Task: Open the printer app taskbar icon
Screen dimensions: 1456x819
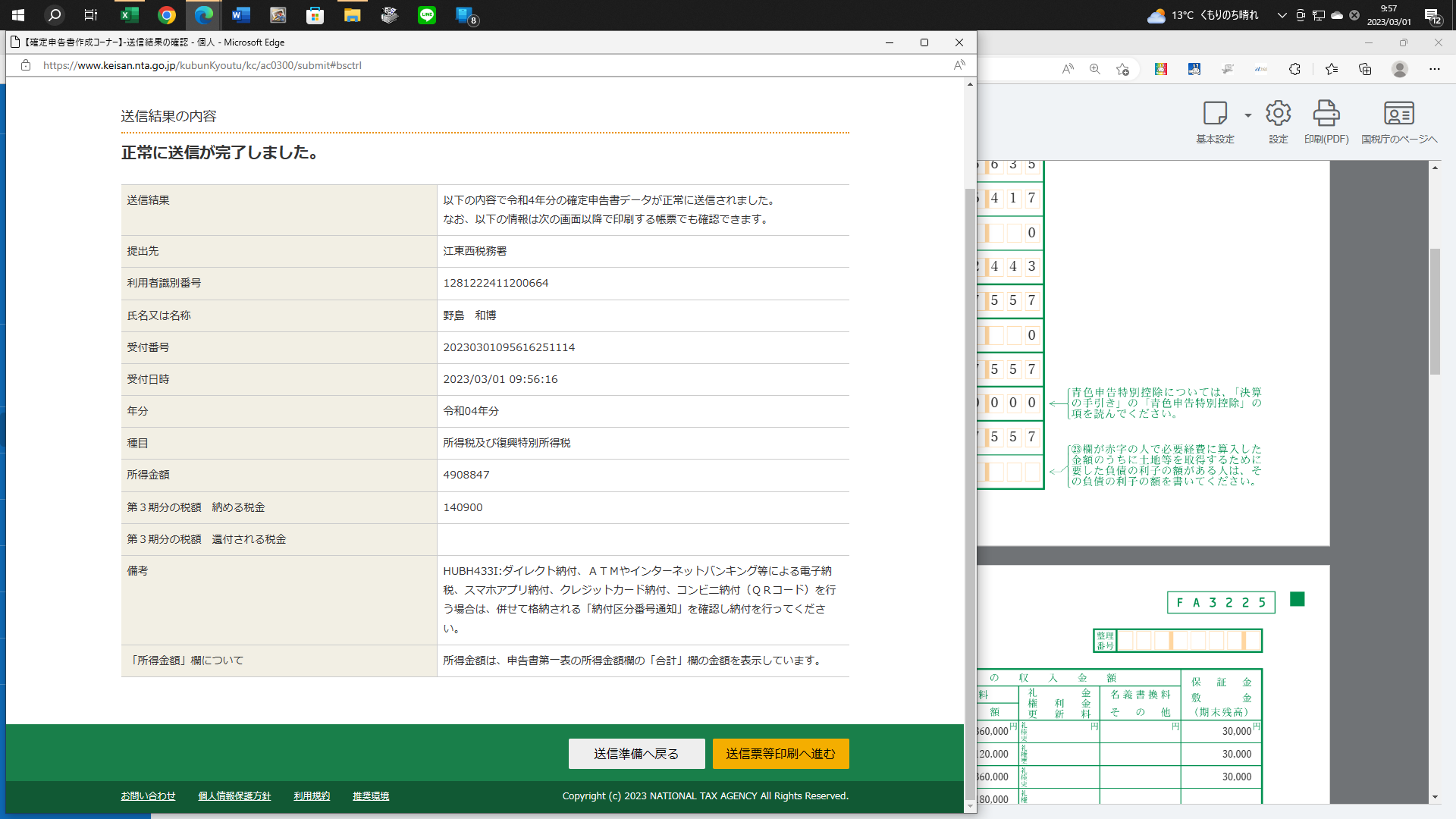Action: tap(390, 15)
